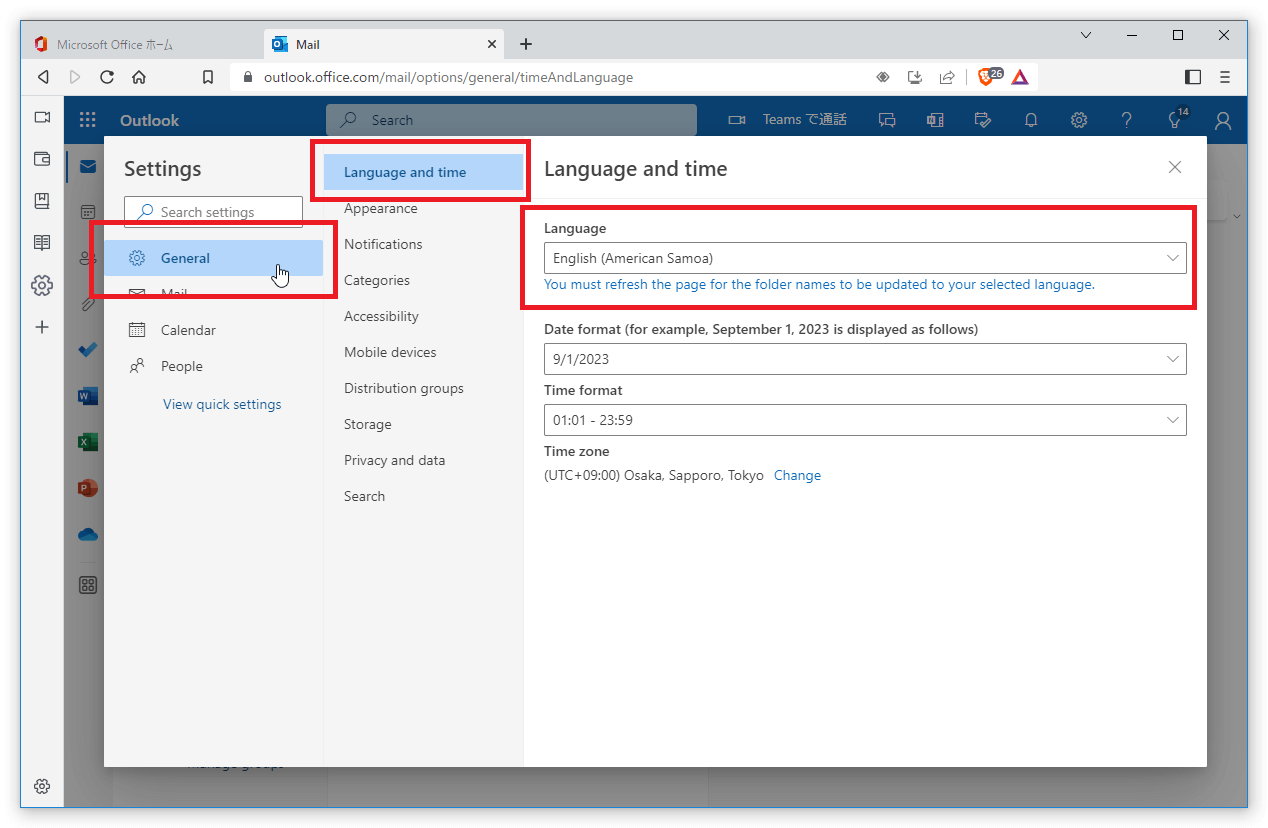
Task: Open Word from the left app rail
Action: point(88,397)
